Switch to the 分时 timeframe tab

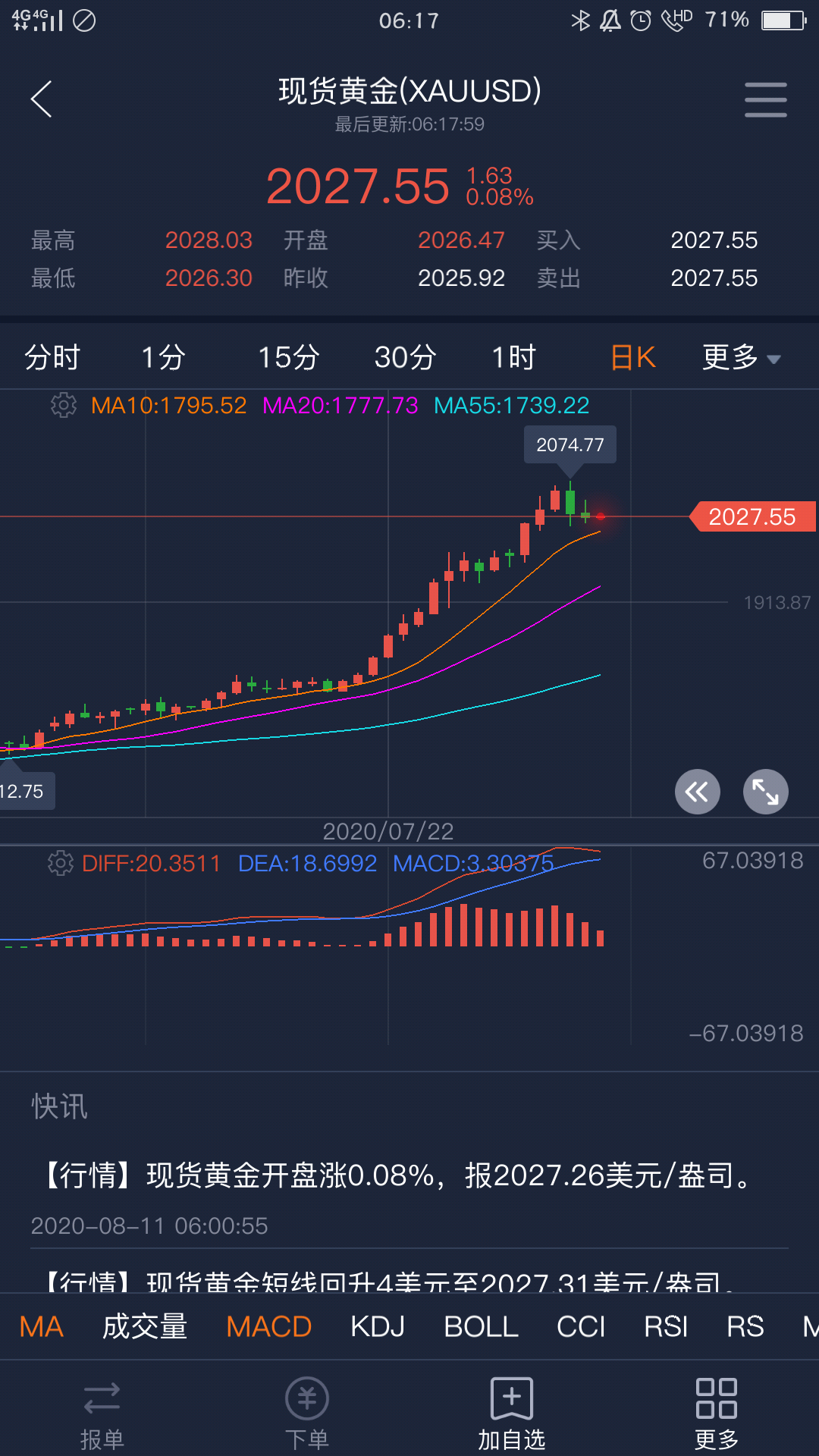[52, 357]
